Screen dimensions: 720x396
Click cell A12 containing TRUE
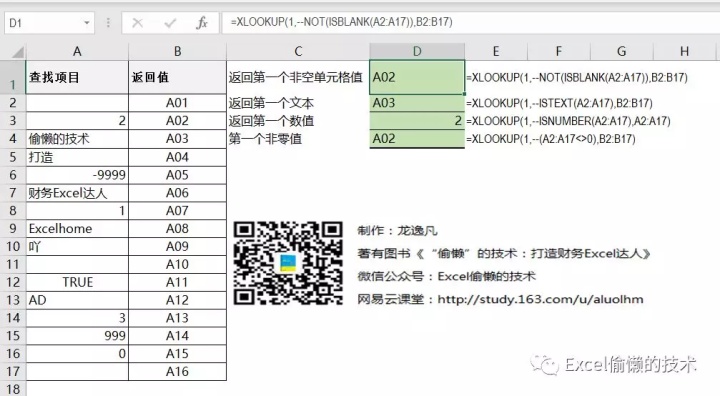point(77,282)
